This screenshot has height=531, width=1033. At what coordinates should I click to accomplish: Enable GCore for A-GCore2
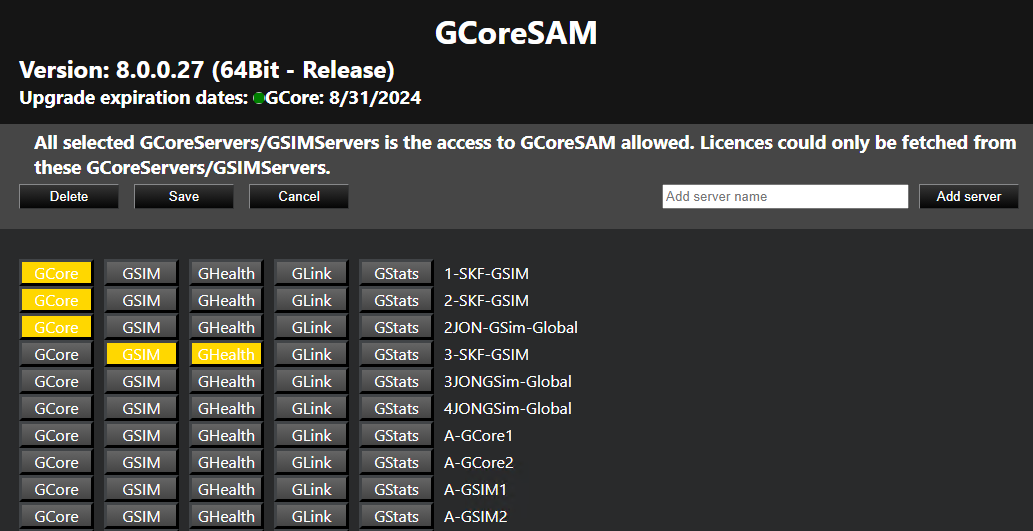[56, 462]
